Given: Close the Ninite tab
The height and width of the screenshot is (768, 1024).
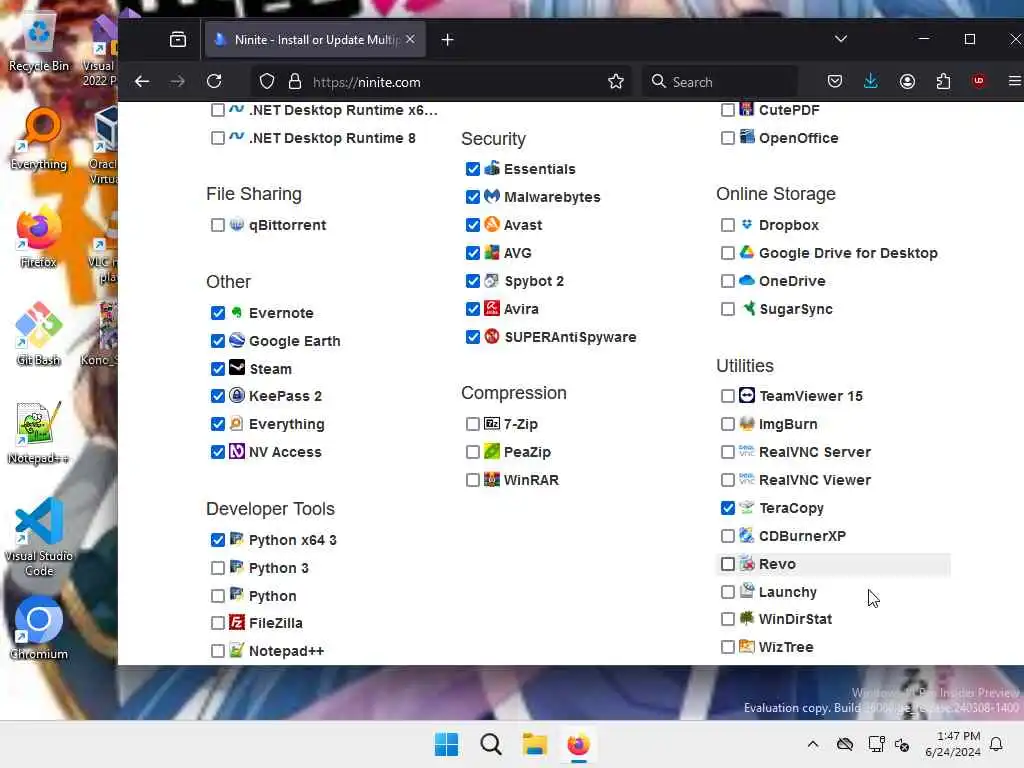Looking at the screenshot, I should [410, 39].
